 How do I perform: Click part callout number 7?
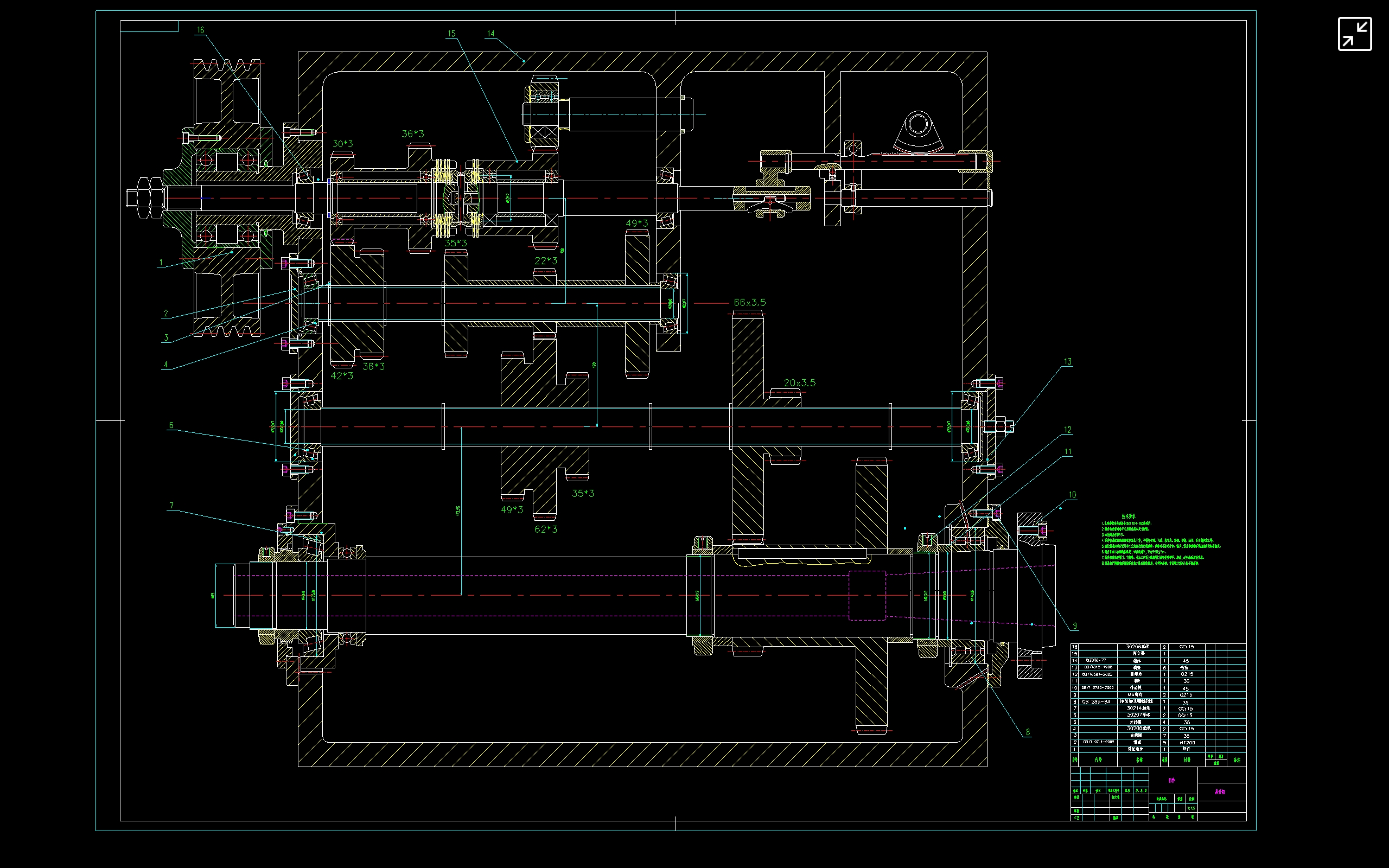(171, 506)
